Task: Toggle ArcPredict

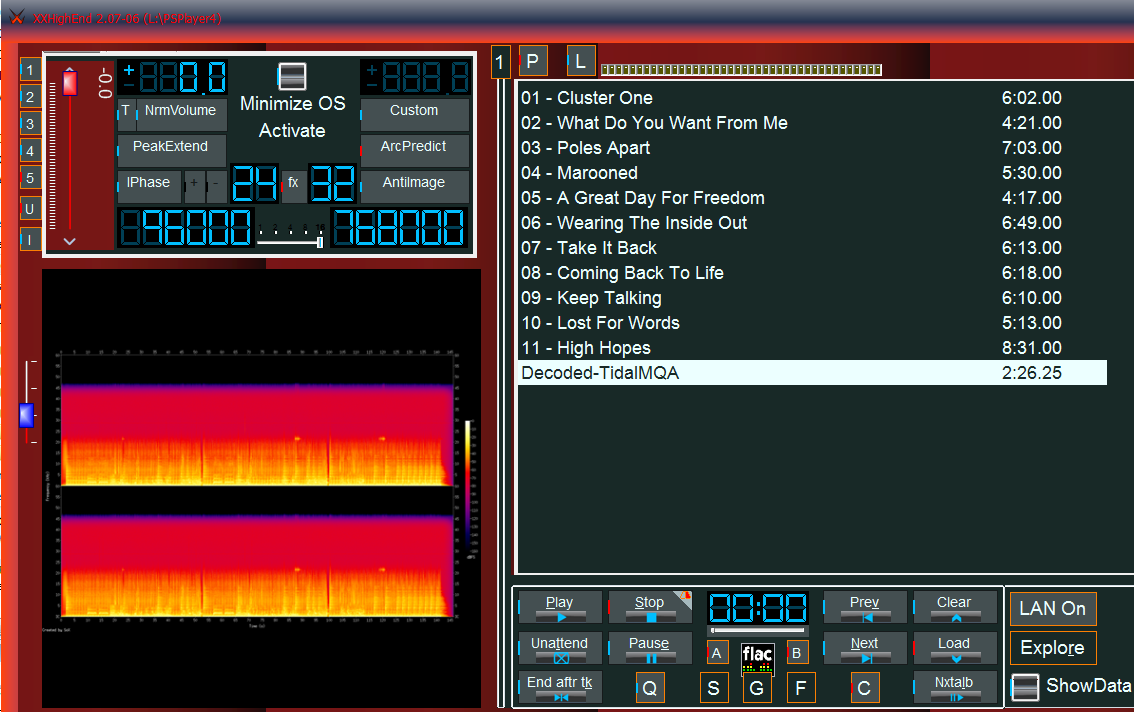Action: pos(414,150)
